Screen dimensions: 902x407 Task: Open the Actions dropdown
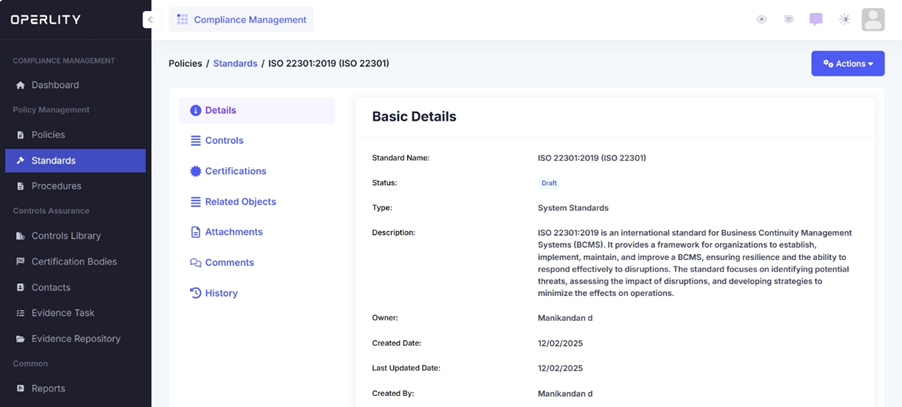[848, 64]
